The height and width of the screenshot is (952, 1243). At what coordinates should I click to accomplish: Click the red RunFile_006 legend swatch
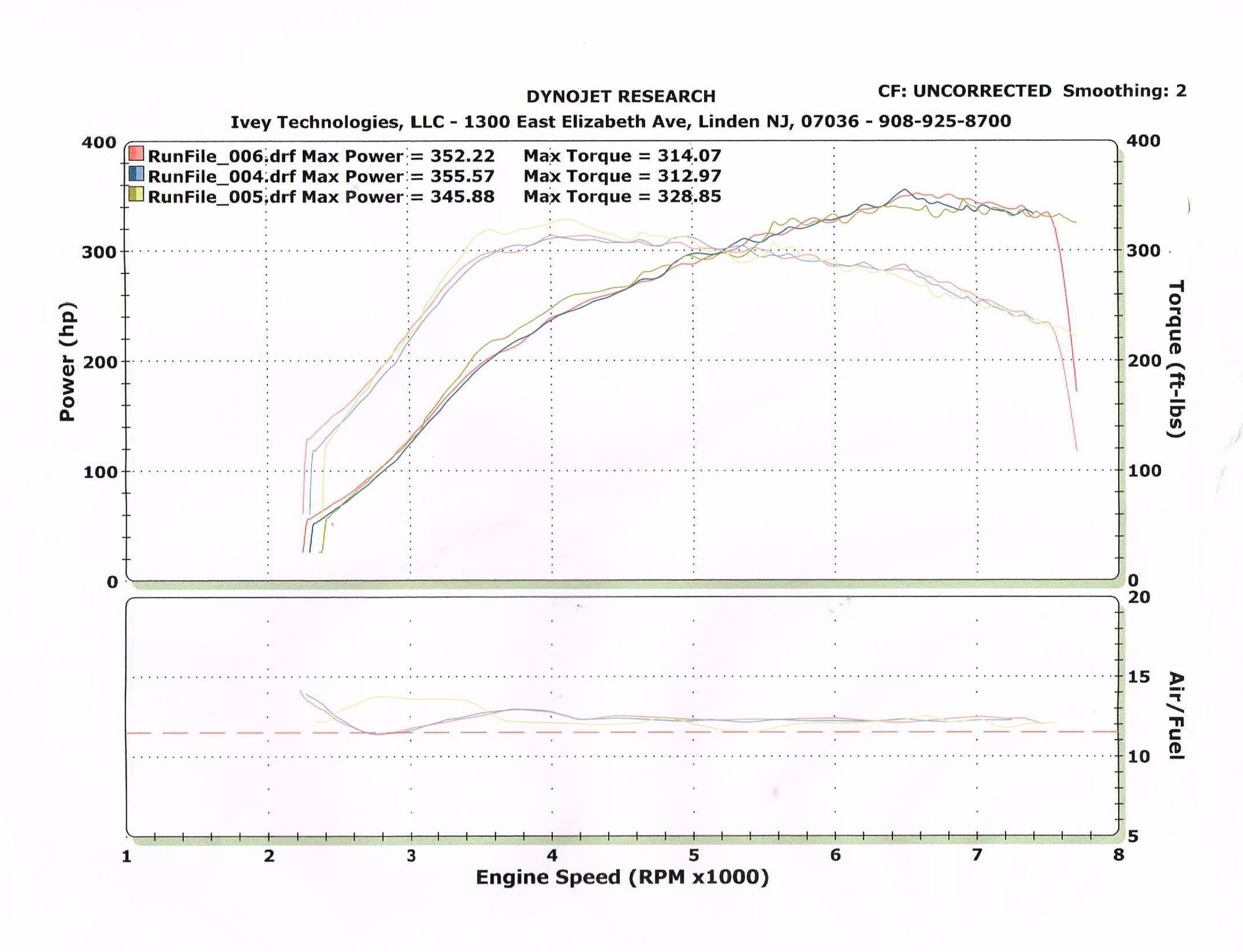point(137,153)
